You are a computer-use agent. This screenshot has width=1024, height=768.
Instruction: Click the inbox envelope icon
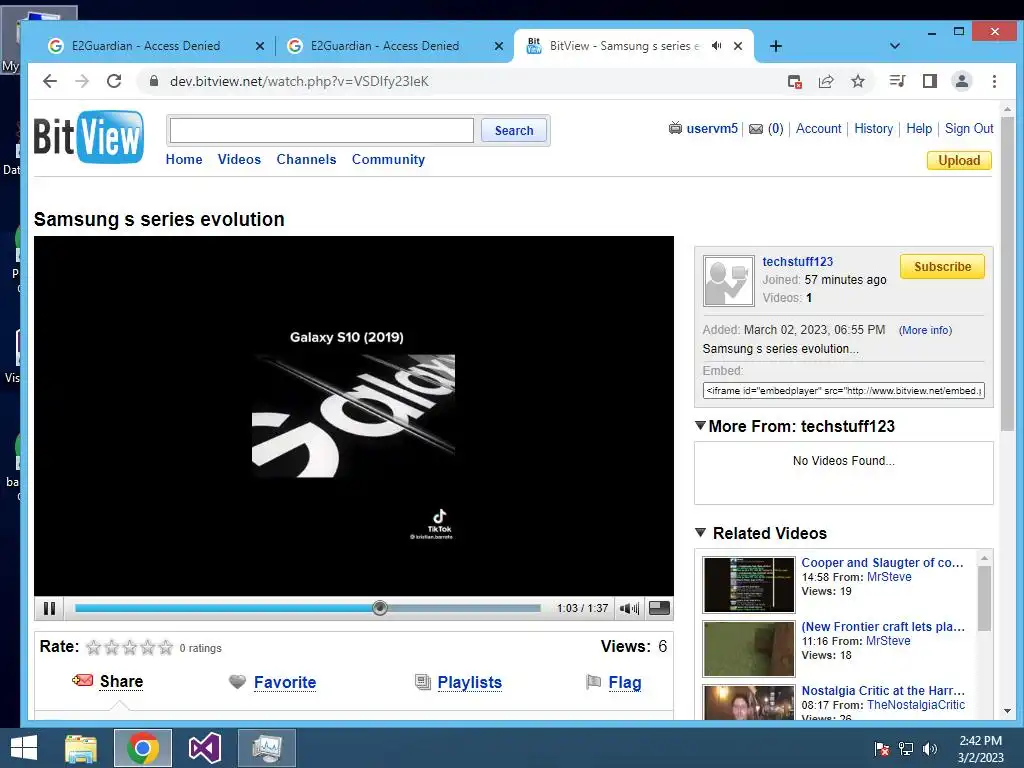tap(756, 129)
